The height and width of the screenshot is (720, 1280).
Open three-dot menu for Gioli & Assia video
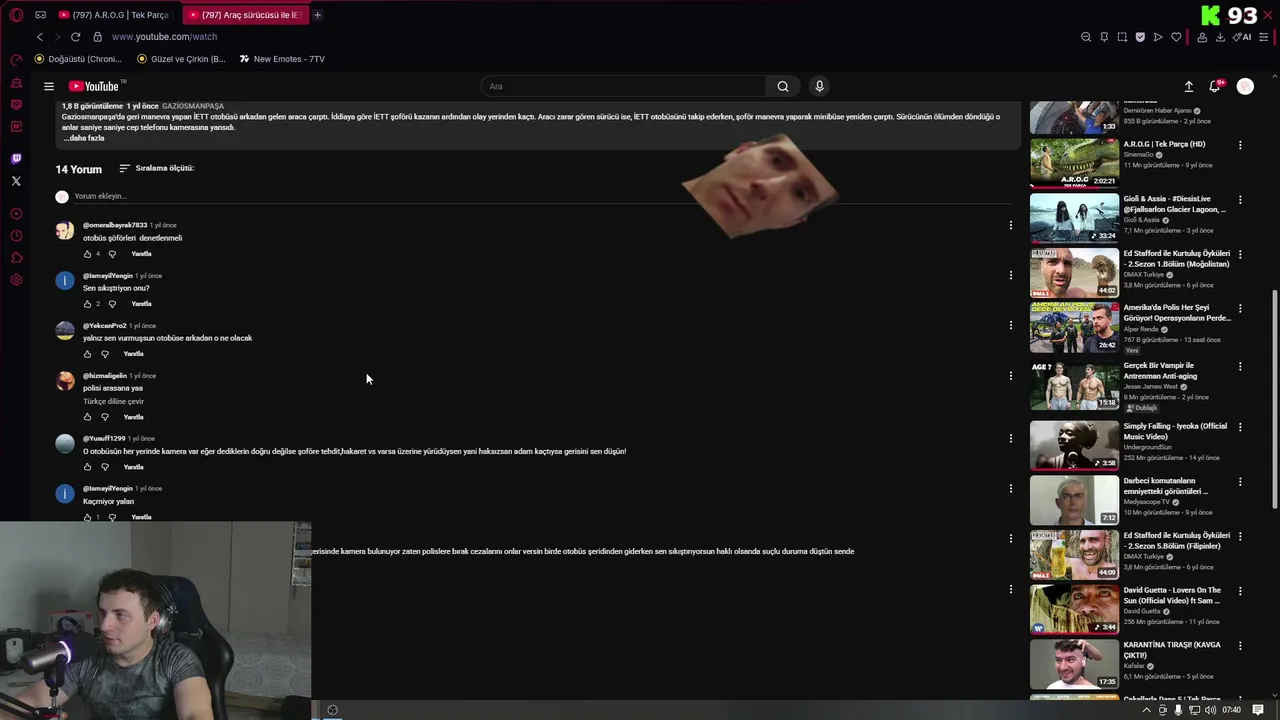click(1240, 200)
